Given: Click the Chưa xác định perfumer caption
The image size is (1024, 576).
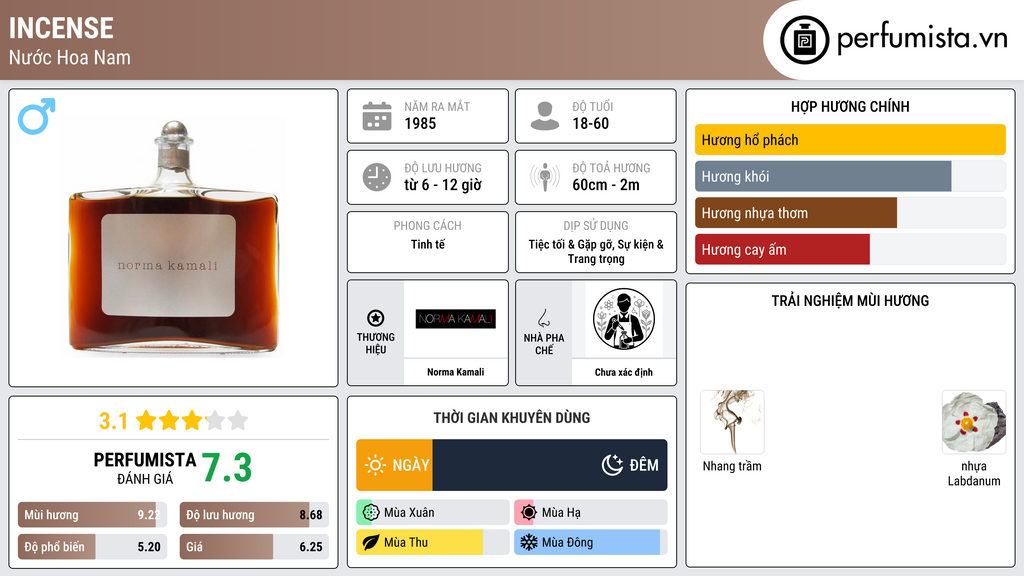Looking at the screenshot, I should point(624,372).
